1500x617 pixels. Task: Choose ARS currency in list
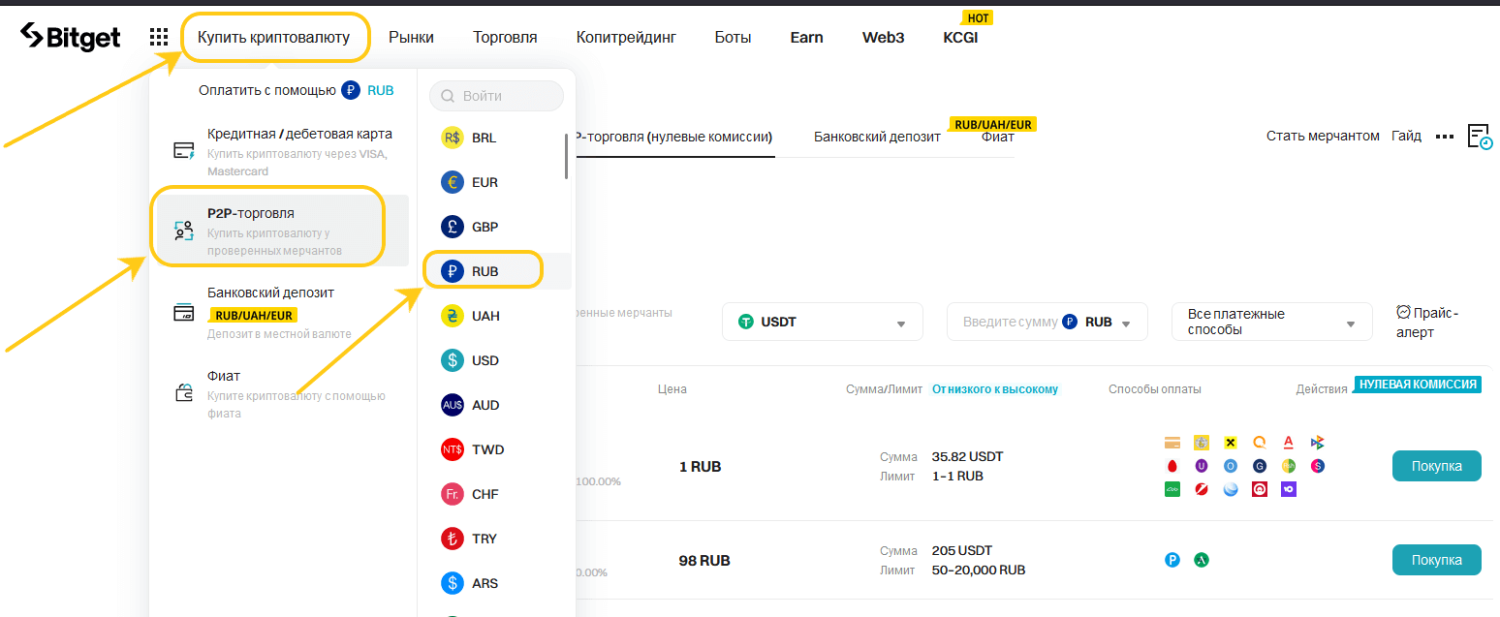[496, 583]
